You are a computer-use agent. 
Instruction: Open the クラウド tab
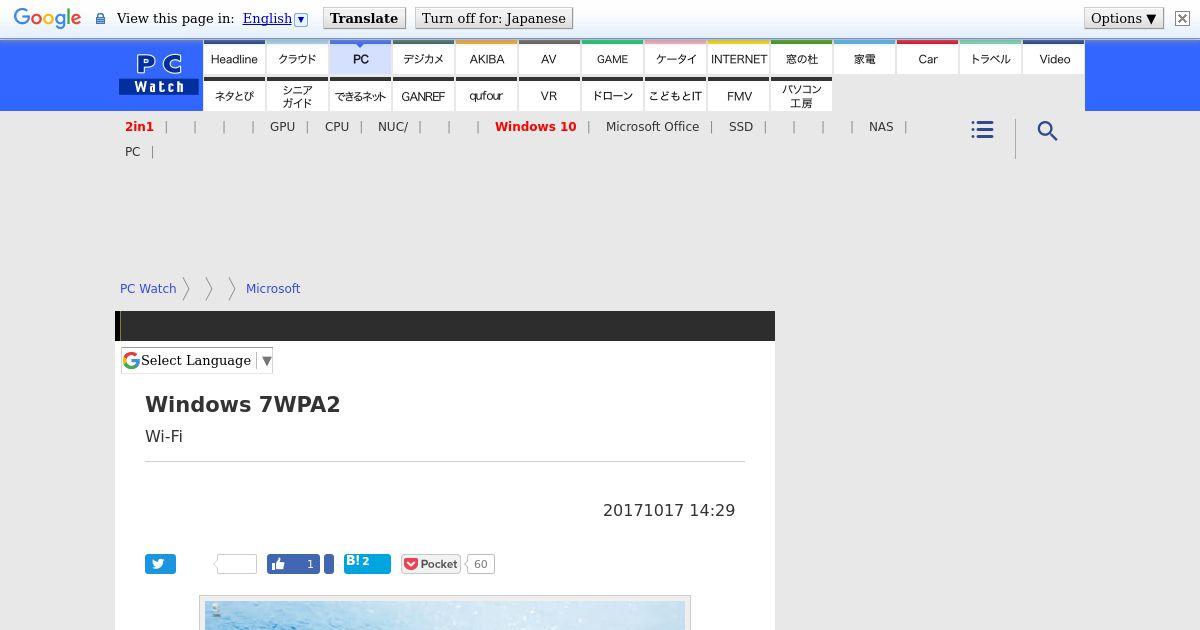297,58
